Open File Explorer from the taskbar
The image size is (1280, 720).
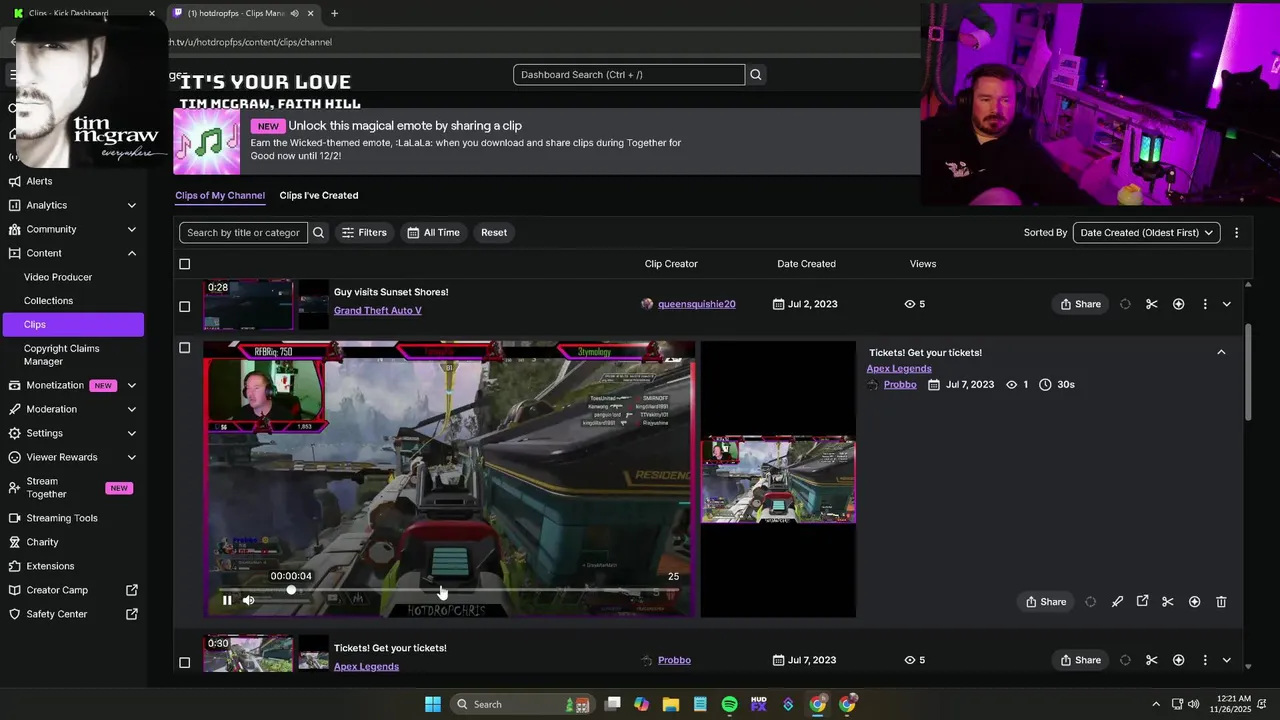click(x=671, y=704)
